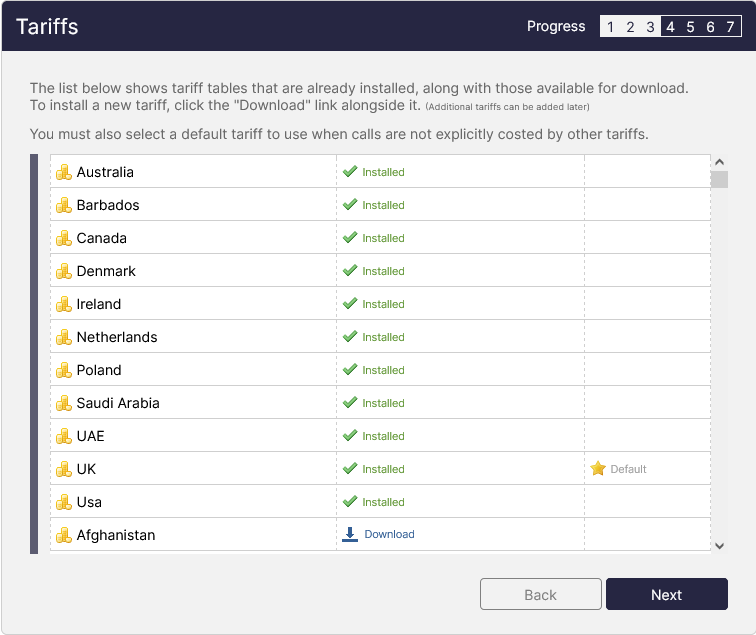Screen dimensions: 756x635
Task: Click the scroll up arrow of tariff list
Action: (x=719, y=162)
